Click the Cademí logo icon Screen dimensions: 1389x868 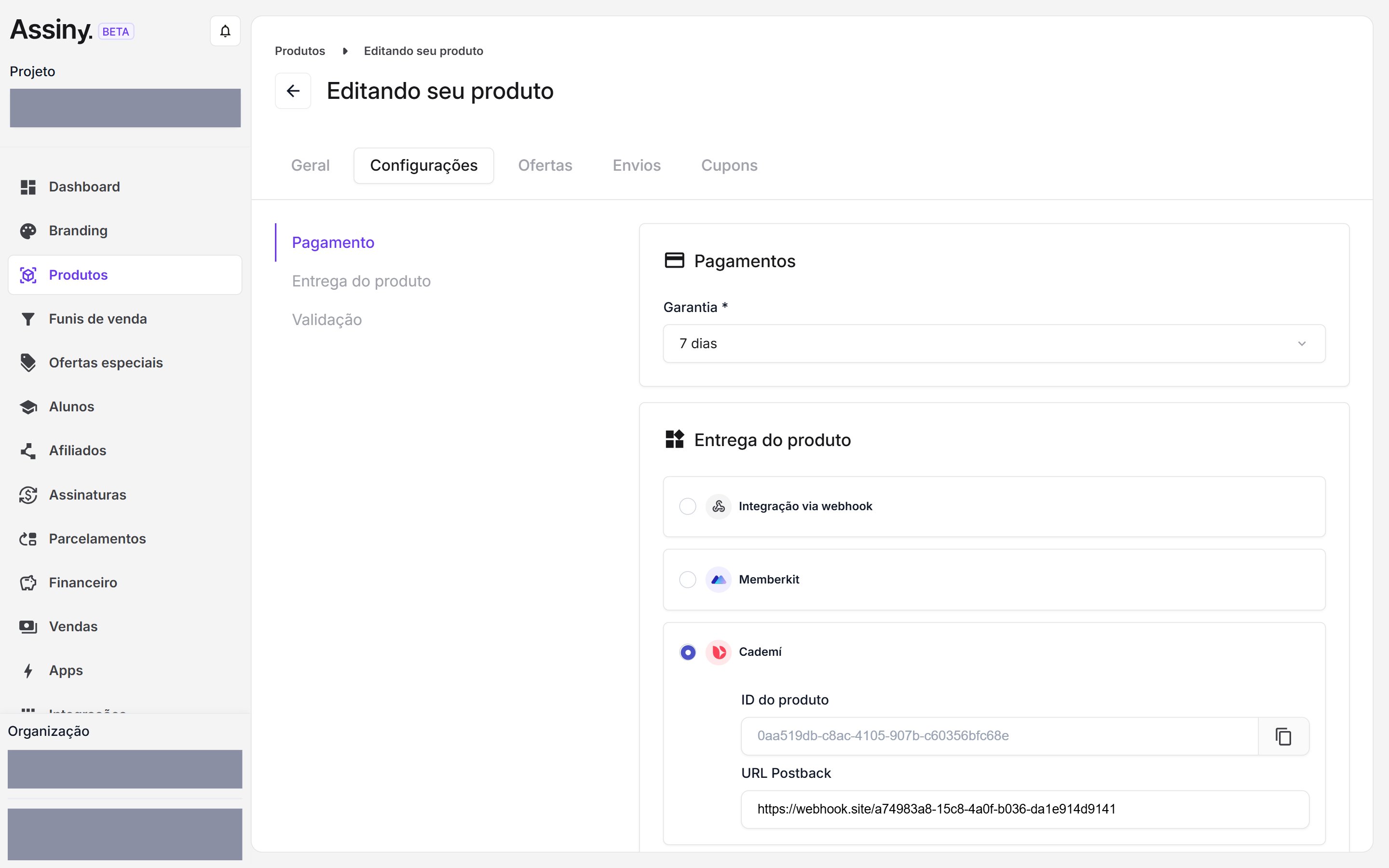(x=718, y=652)
